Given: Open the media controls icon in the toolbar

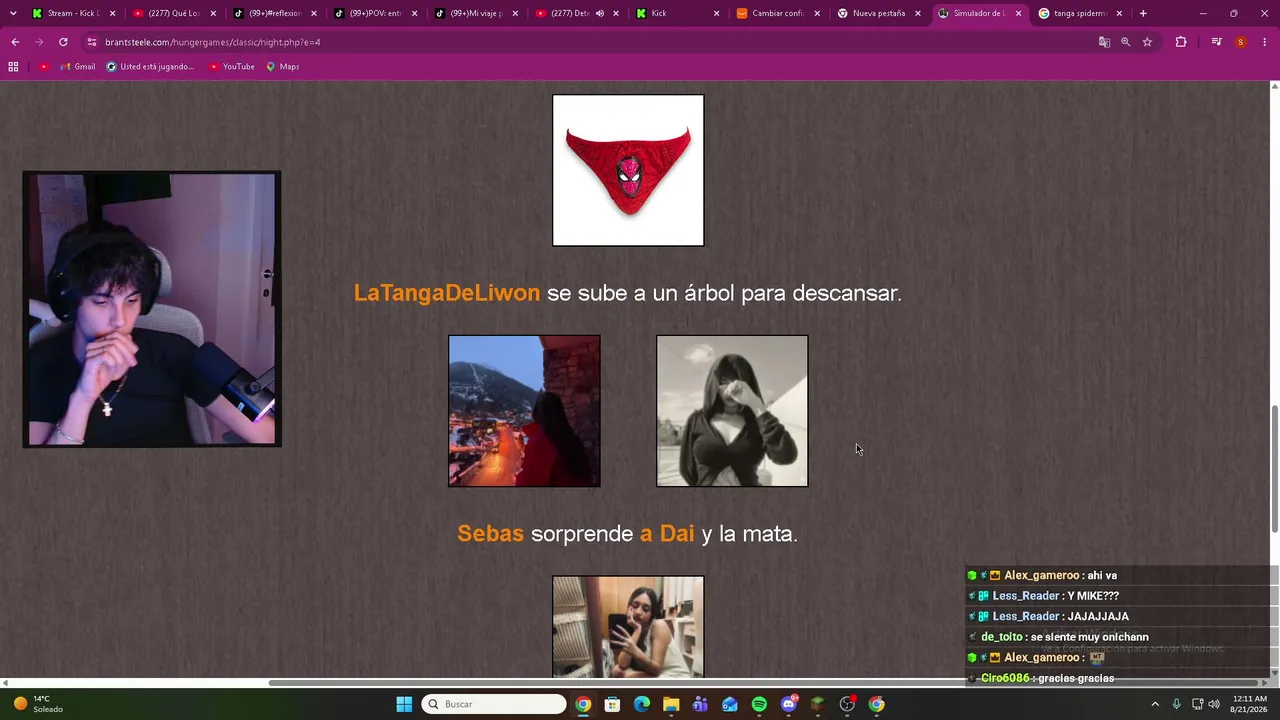Looking at the screenshot, I should click(1216, 42).
